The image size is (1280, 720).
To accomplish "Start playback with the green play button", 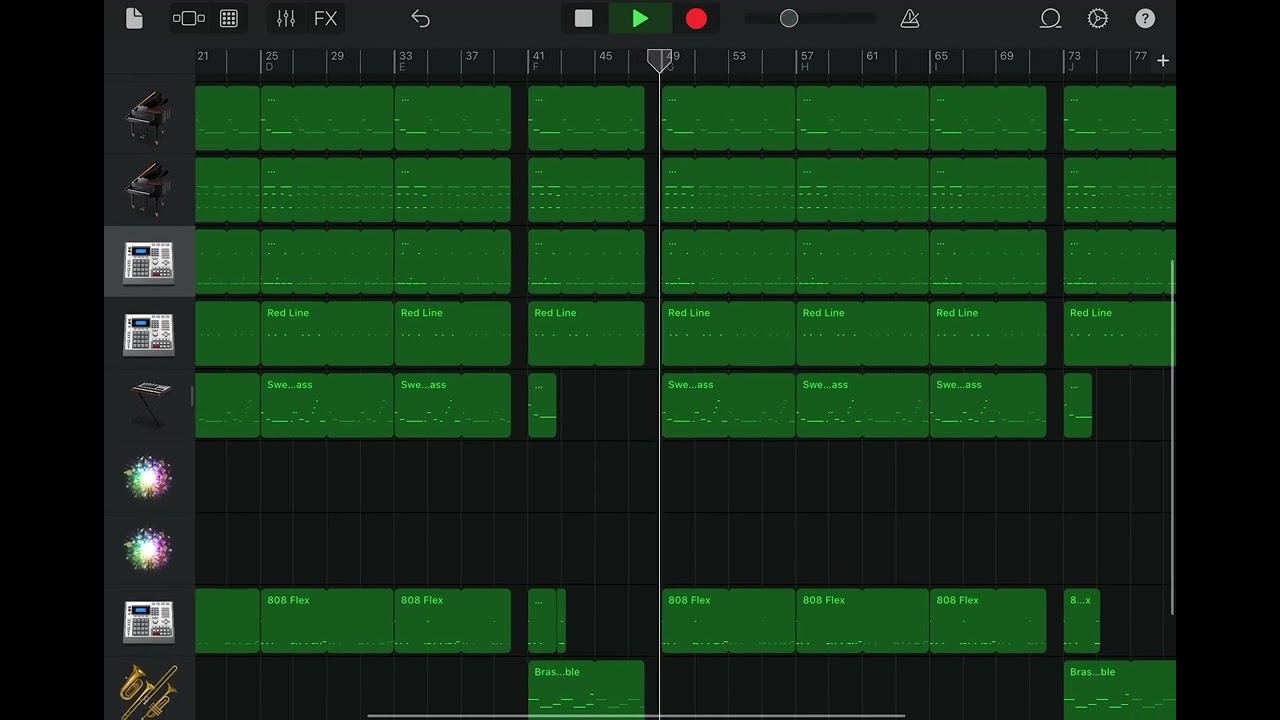I will click(x=640, y=18).
